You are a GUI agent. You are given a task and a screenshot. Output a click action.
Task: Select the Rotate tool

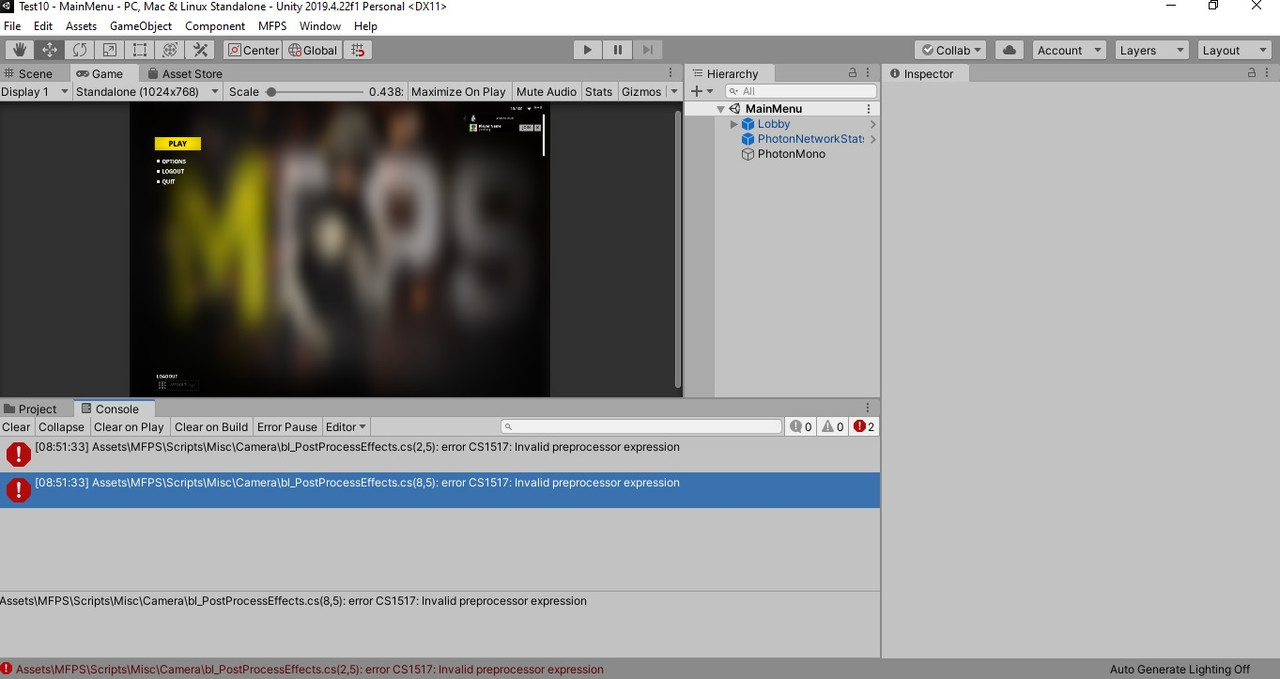coord(80,50)
